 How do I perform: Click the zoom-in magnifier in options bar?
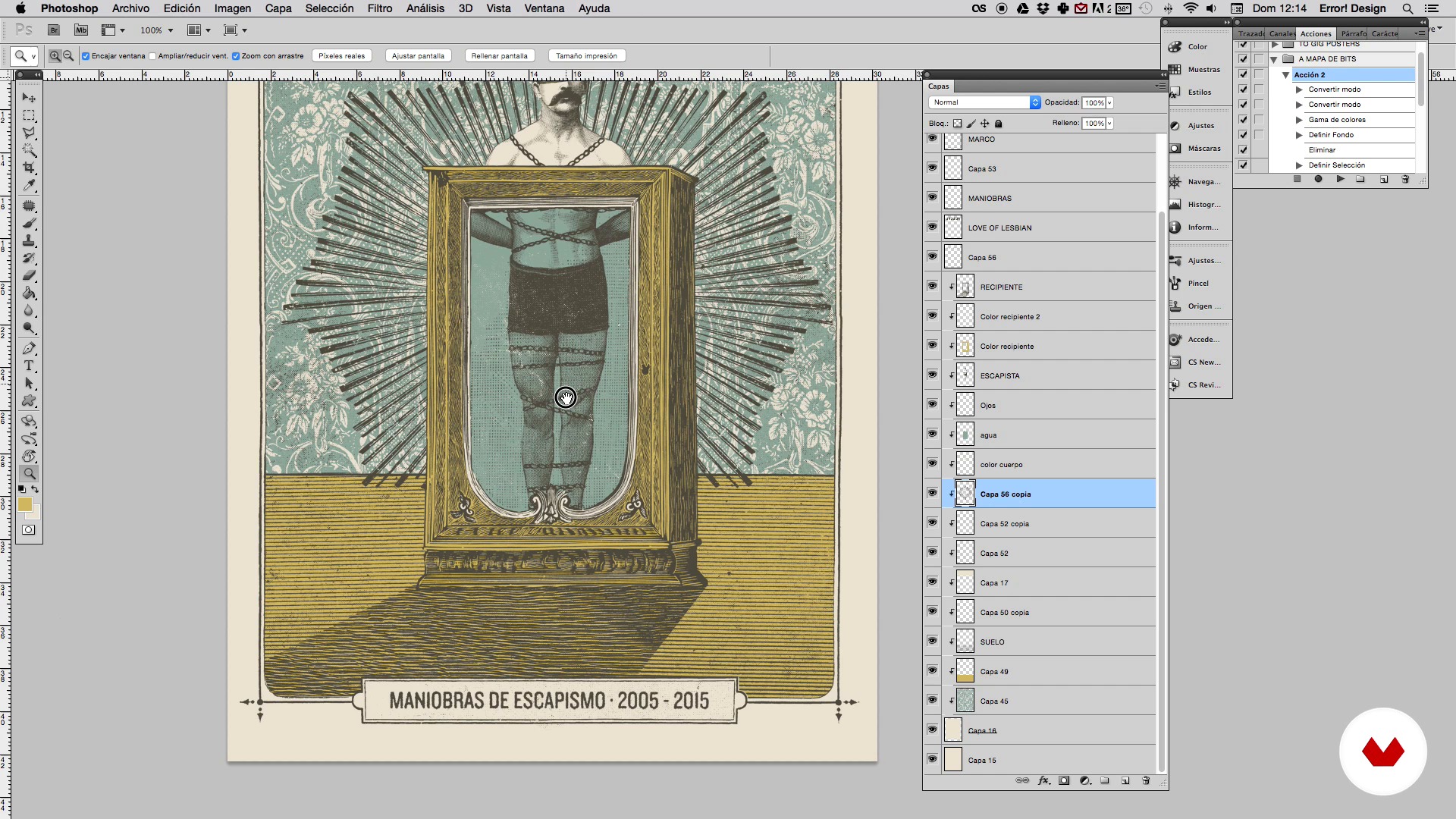(x=55, y=55)
